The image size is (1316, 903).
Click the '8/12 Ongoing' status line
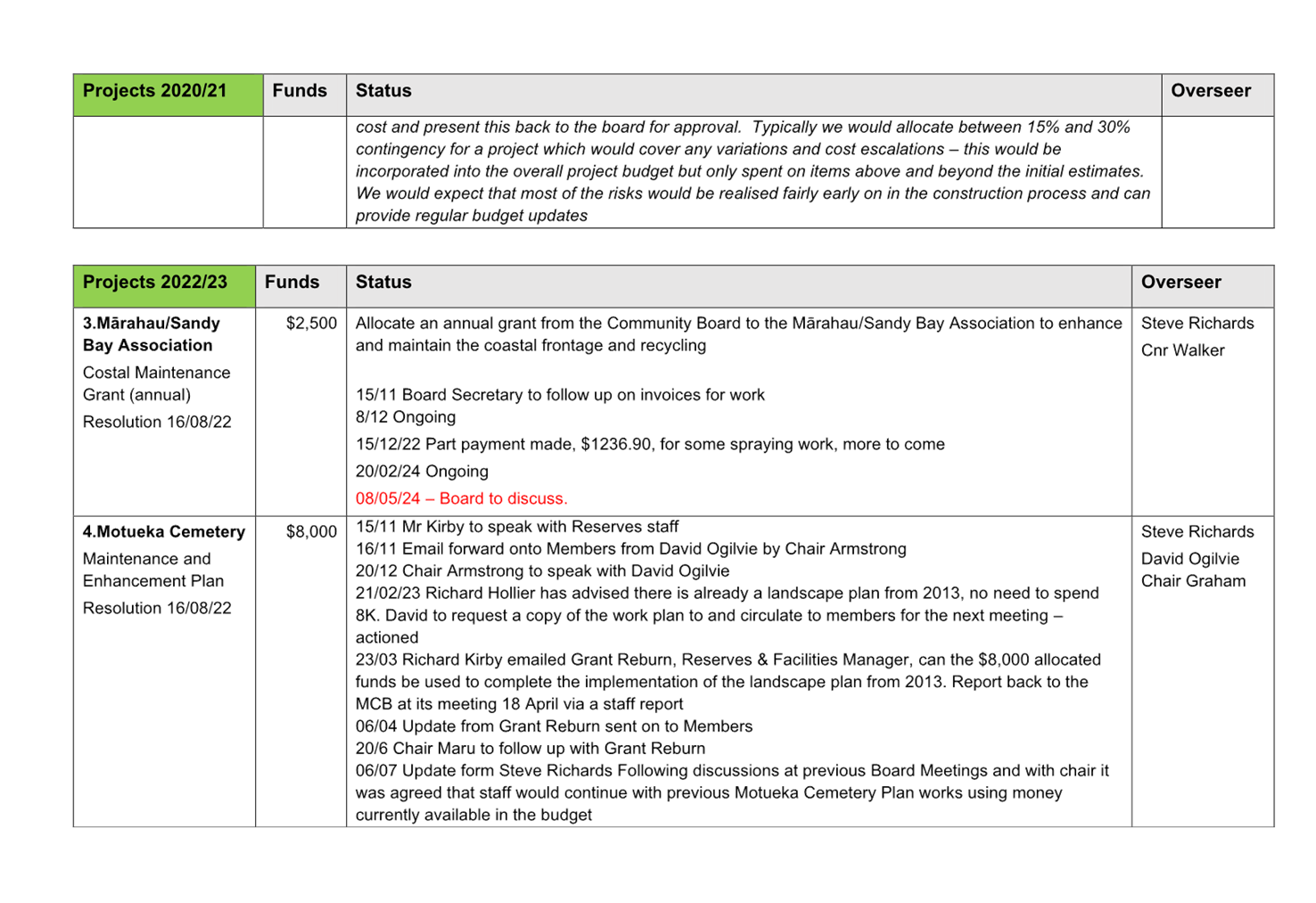point(406,417)
